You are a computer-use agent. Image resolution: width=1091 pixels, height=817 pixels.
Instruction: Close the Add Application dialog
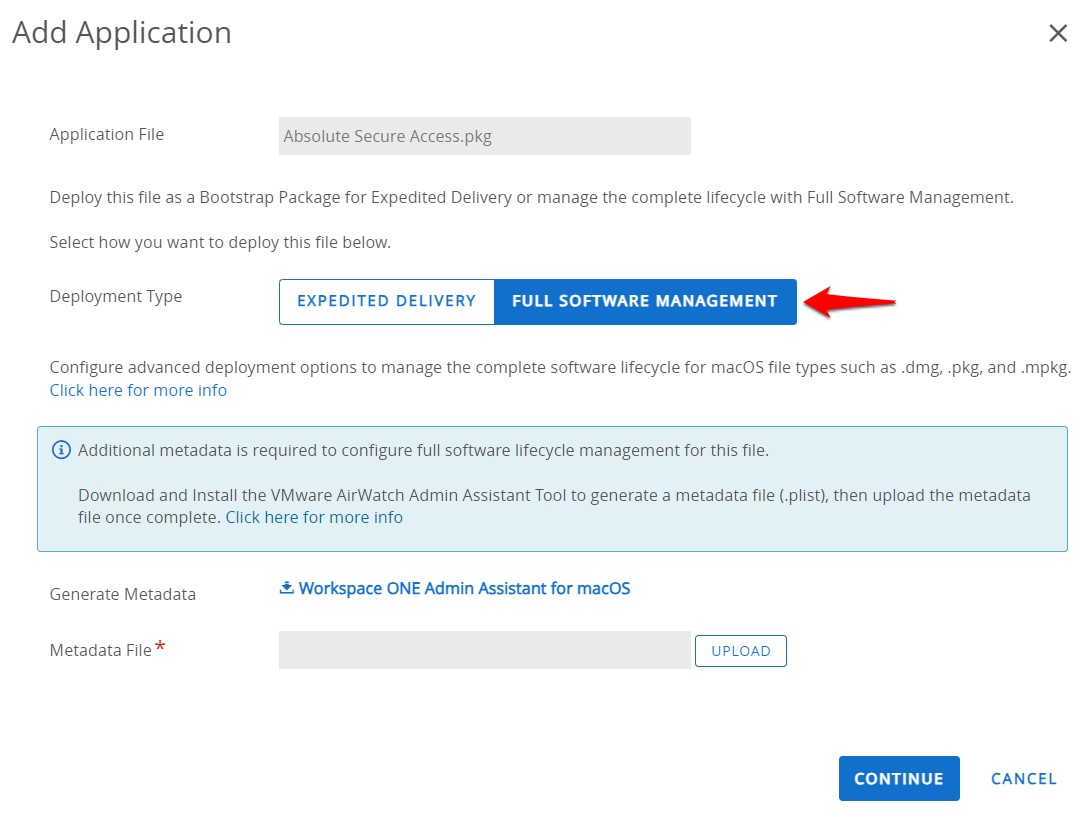(1058, 33)
